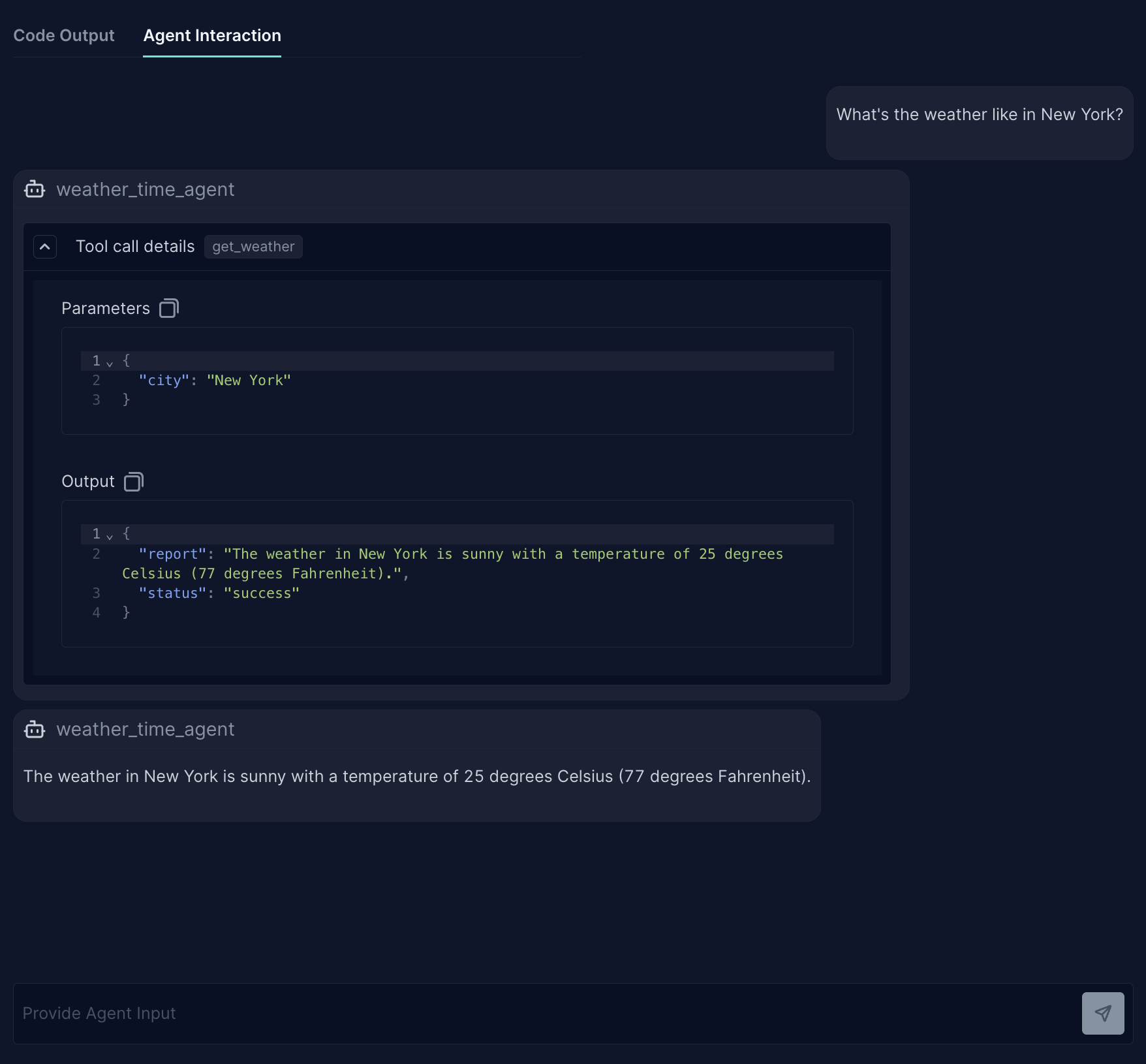Copy the Parameters JSON
This screenshot has width=1146, height=1064.
(169, 308)
